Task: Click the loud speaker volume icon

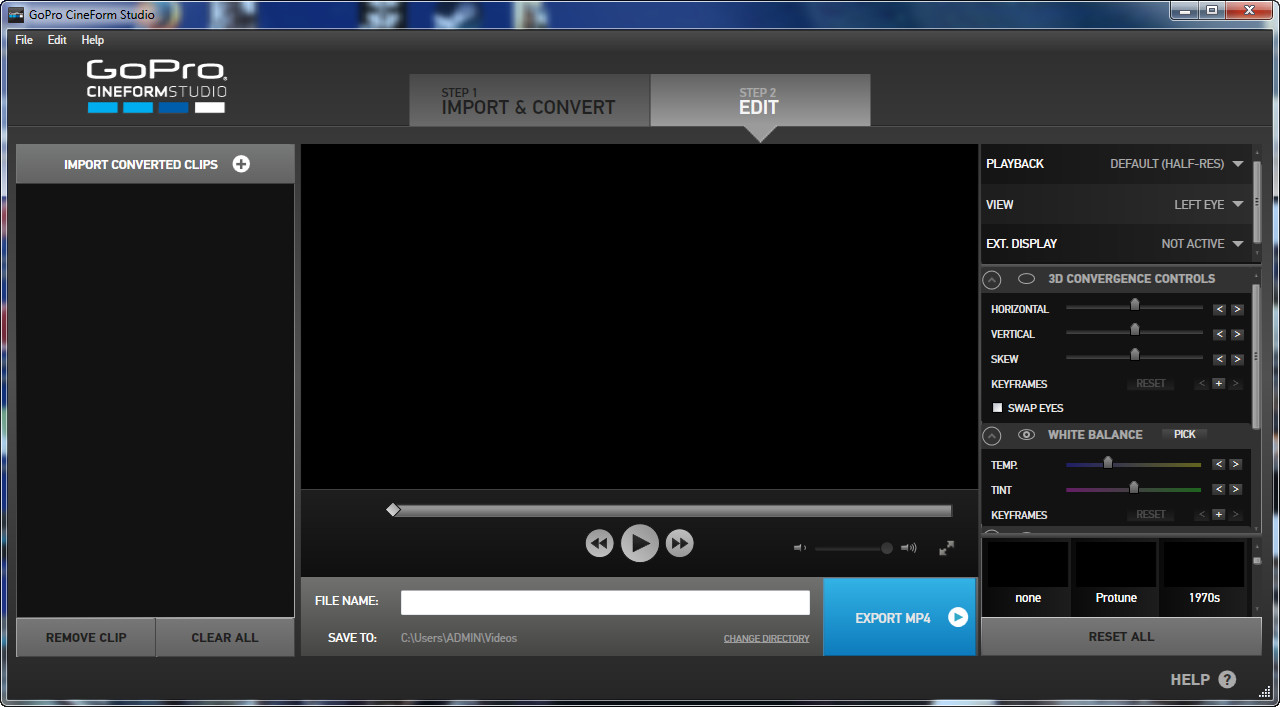Action: pos(909,548)
